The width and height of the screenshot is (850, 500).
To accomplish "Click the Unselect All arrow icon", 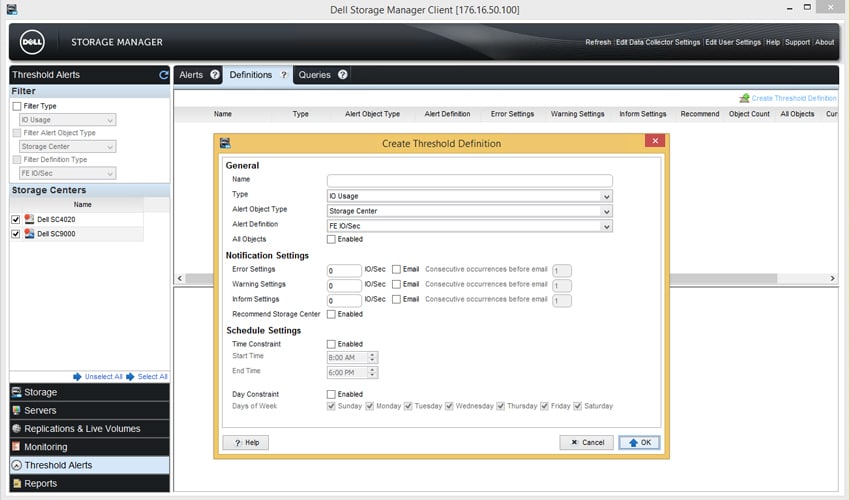I will [x=78, y=376].
